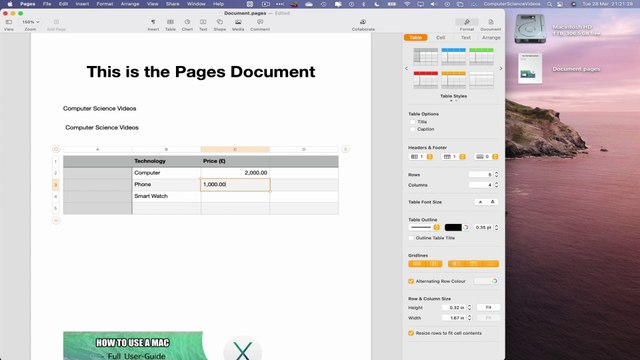Apply the green table style
640x360 pixels.
pyautogui.click(x=481, y=56)
